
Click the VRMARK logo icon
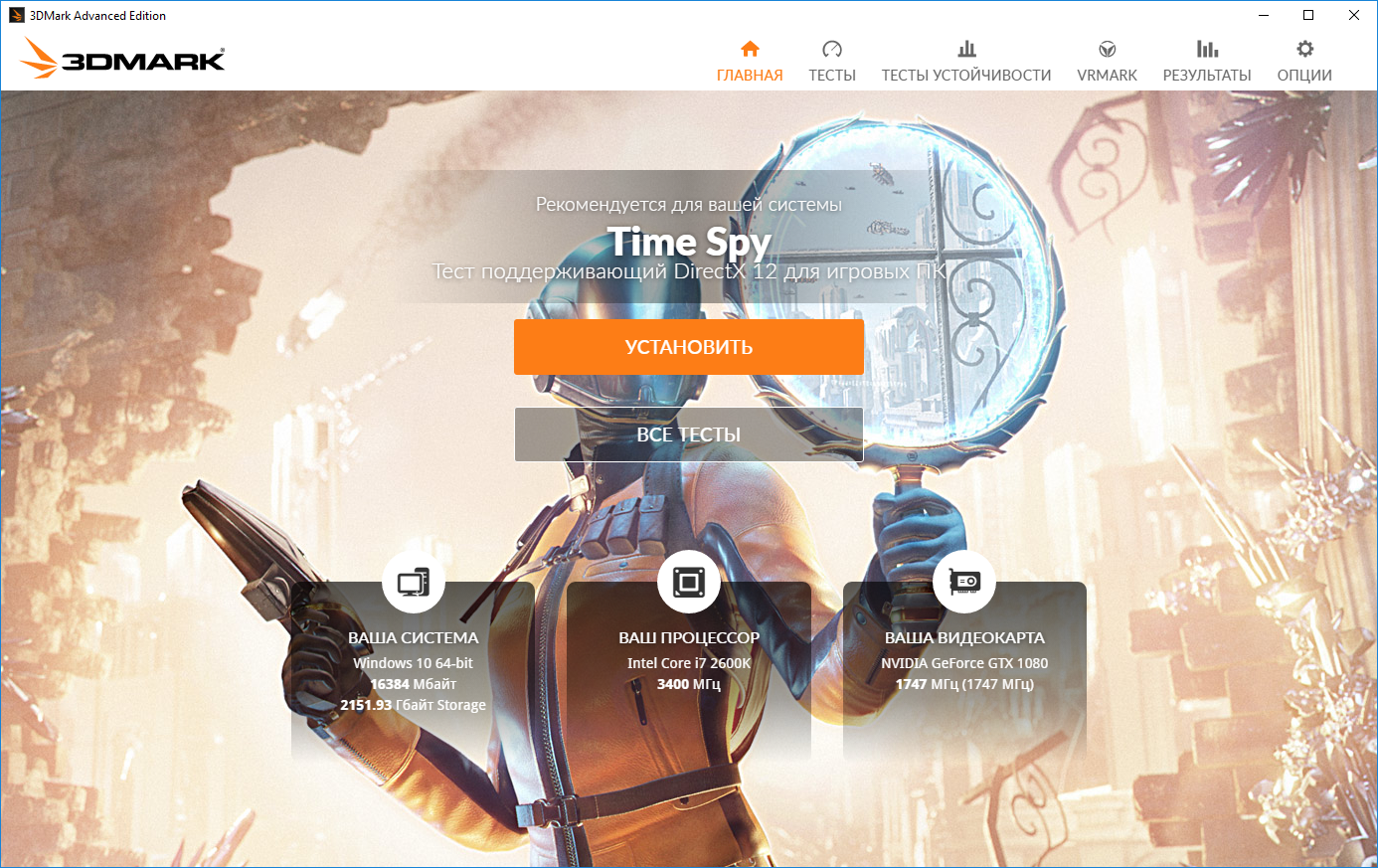1107,49
